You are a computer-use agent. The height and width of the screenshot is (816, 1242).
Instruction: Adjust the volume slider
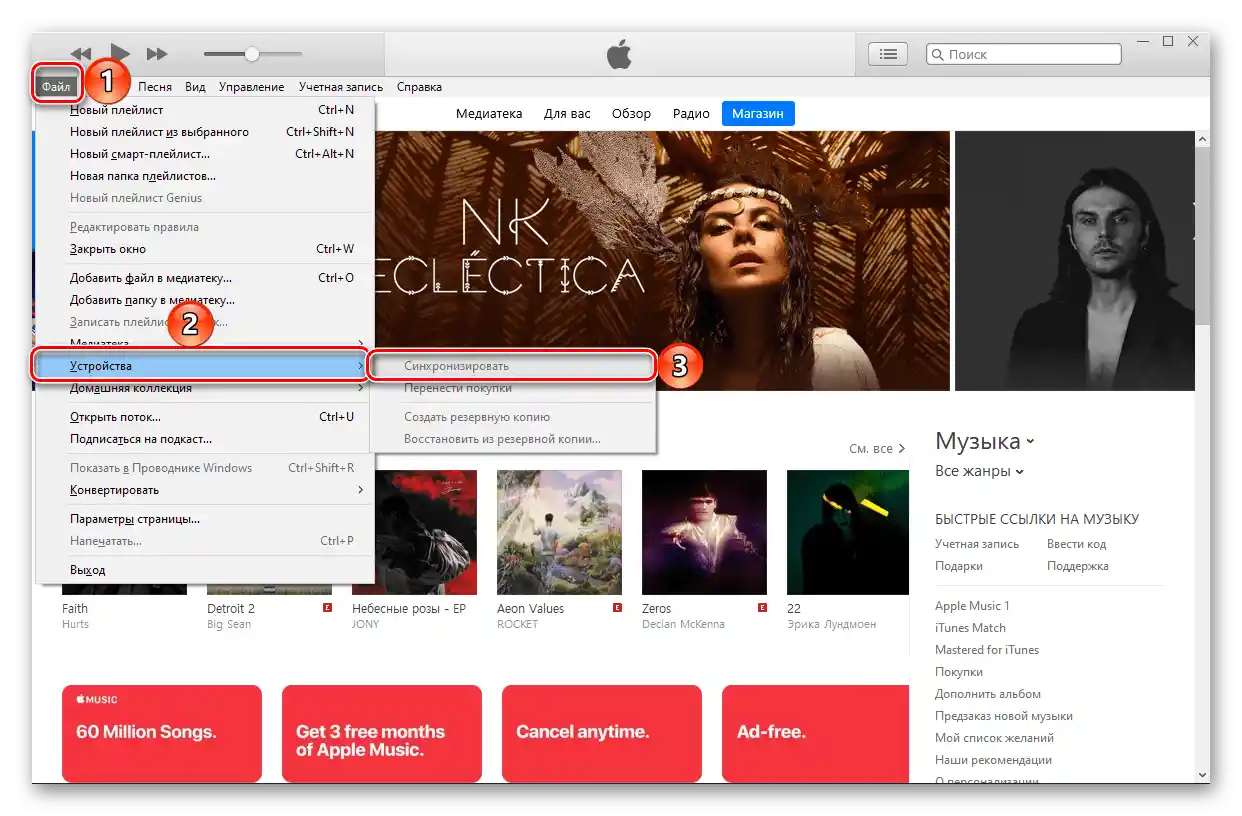(x=252, y=54)
